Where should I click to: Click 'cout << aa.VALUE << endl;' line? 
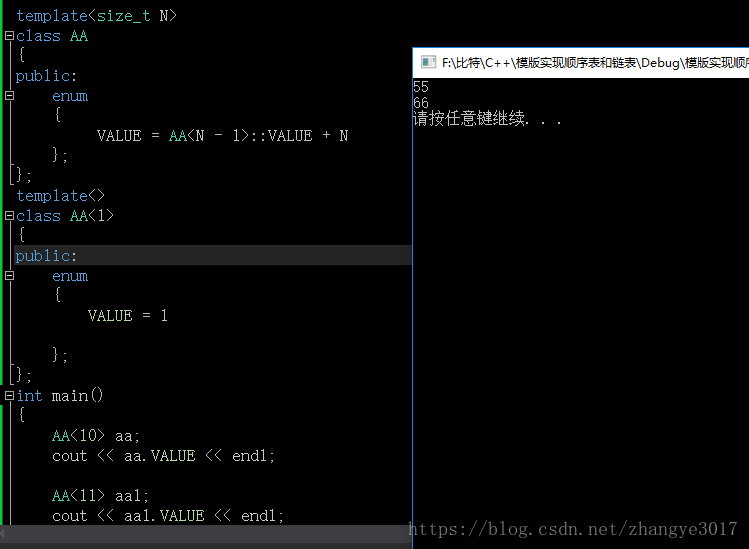[x=164, y=456]
